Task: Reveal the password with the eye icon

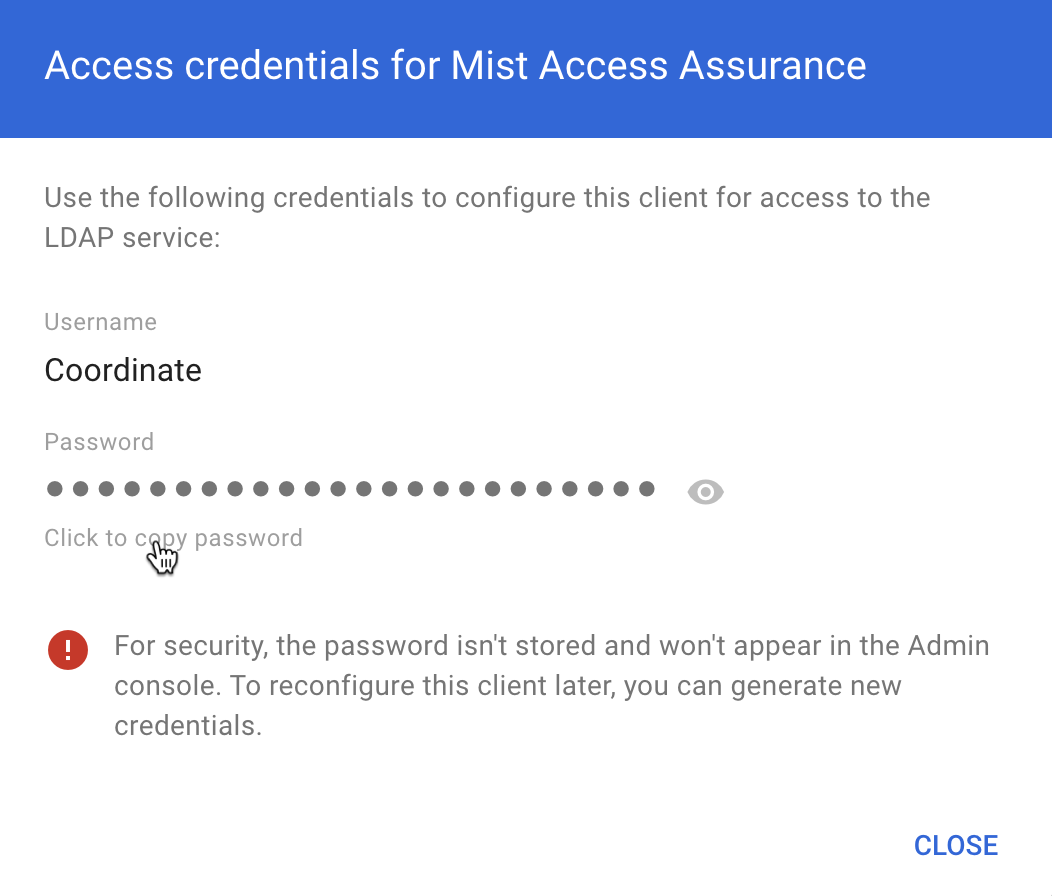Action: pos(705,491)
